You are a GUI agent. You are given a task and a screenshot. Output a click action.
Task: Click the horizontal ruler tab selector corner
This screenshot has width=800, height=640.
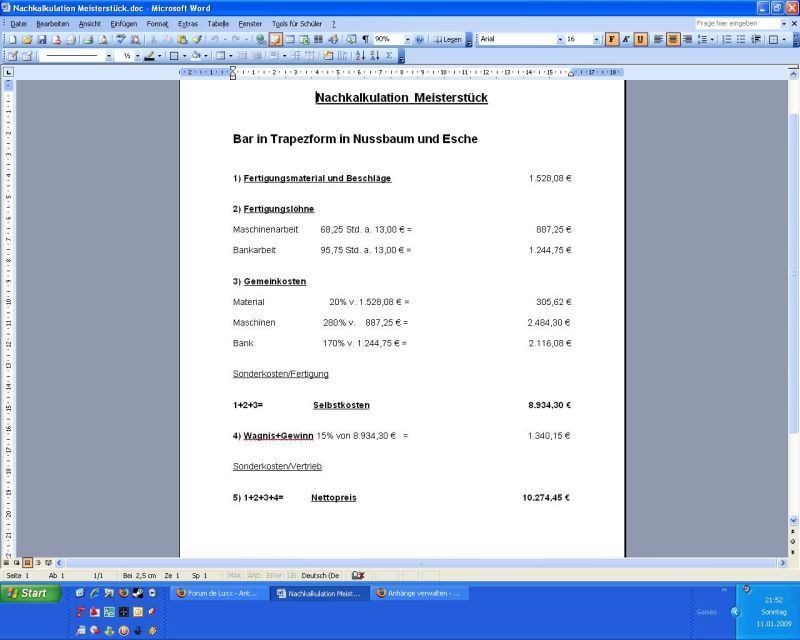tap(9, 72)
